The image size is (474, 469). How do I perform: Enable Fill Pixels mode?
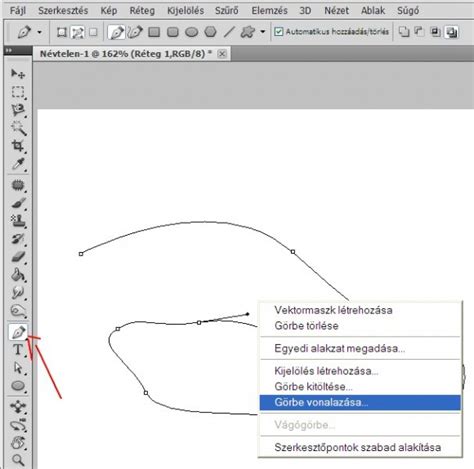93,32
